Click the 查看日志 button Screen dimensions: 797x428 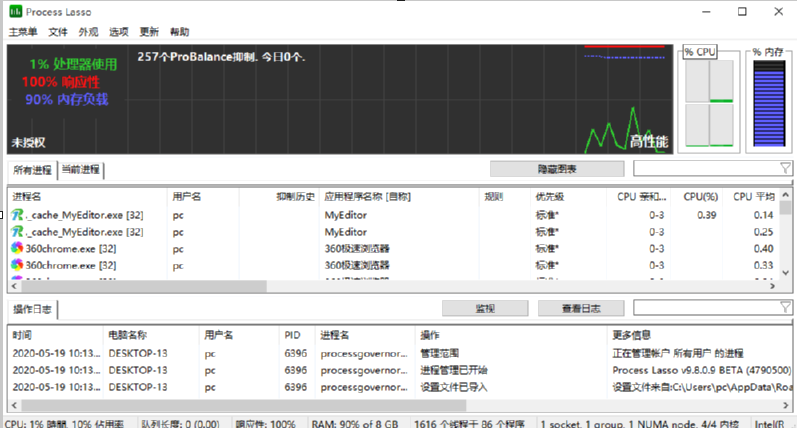[581, 308]
